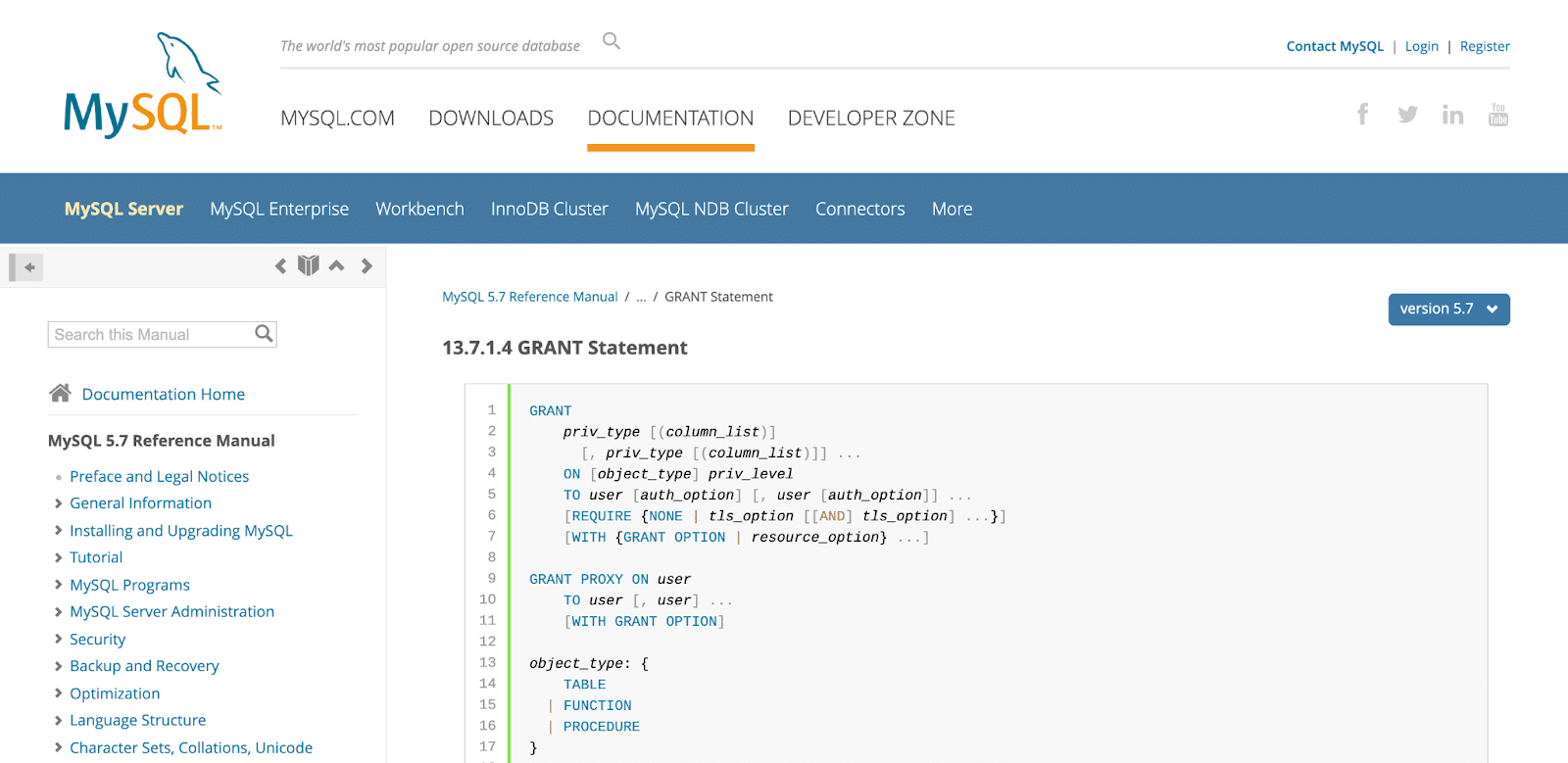The image size is (1568, 763).
Task: Go up one level with the up arrow
Action: pyautogui.click(x=336, y=265)
